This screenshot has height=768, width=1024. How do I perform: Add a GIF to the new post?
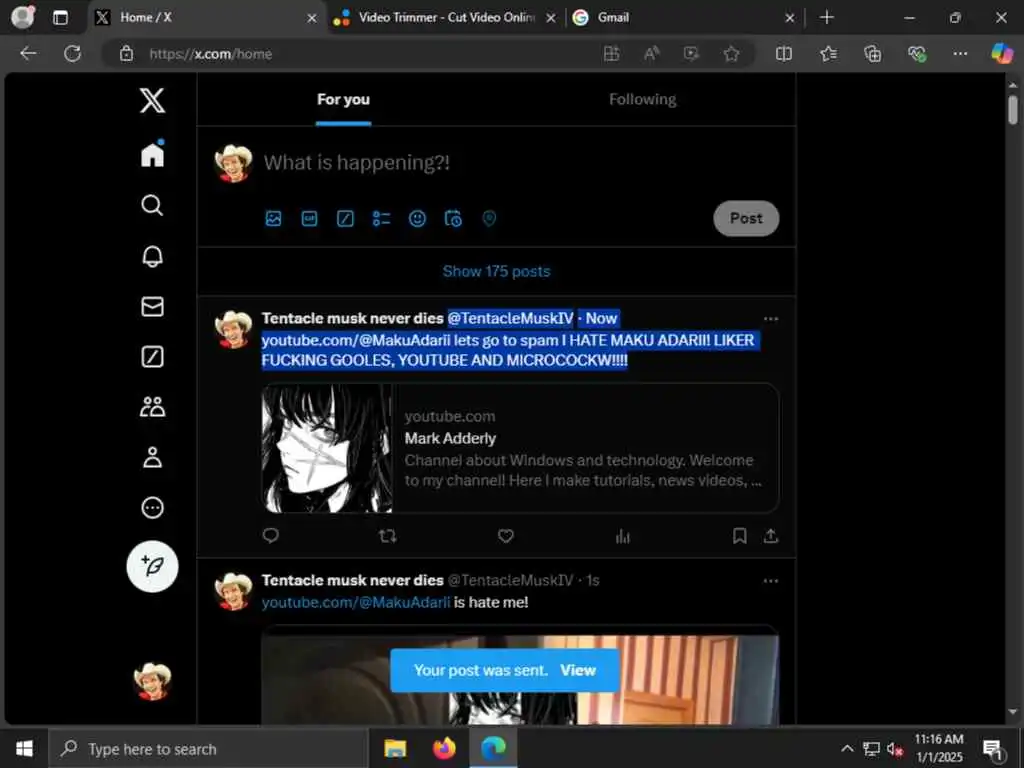tap(310, 219)
